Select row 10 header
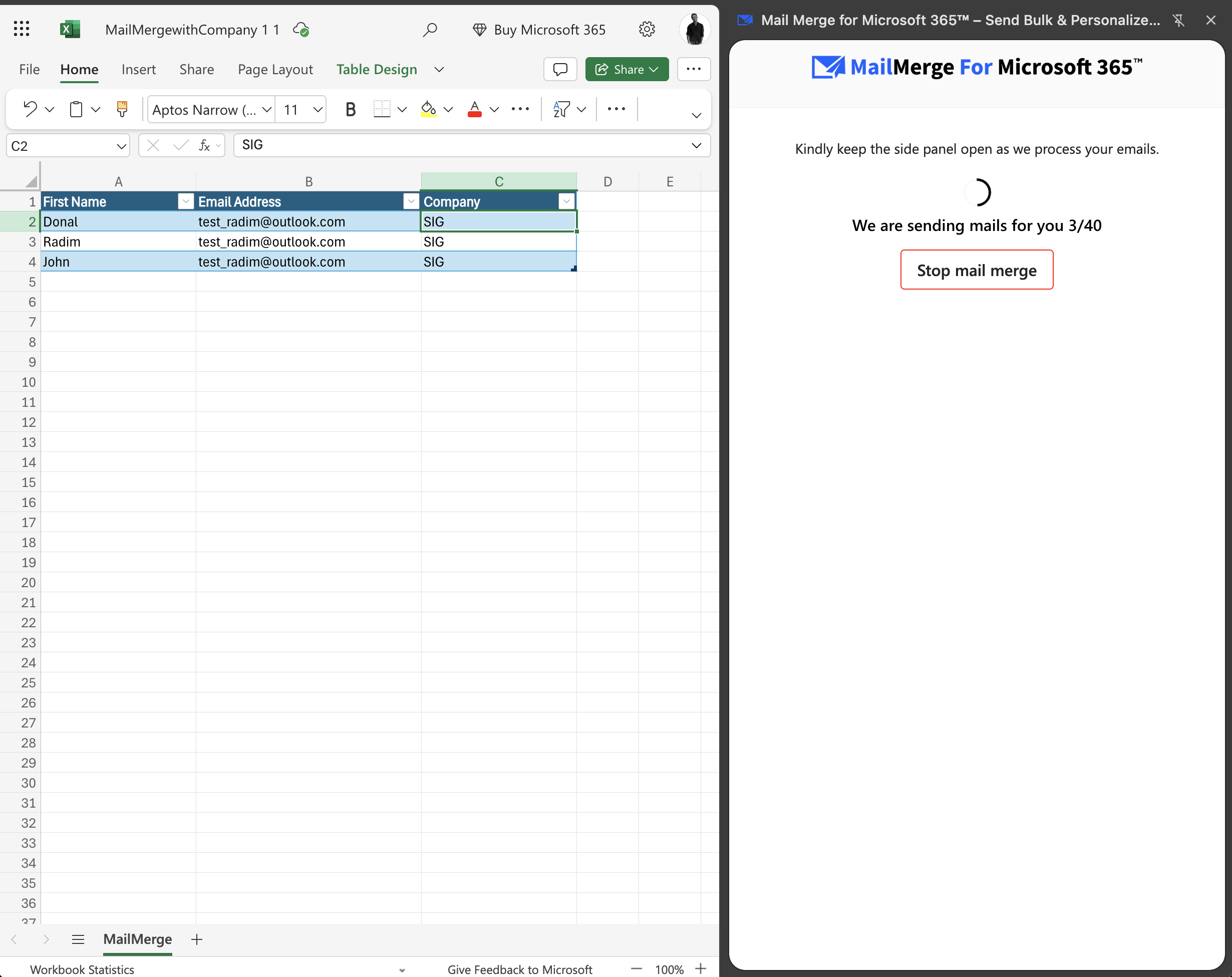This screenshot has height=977, width=1232. click(21, 382)
